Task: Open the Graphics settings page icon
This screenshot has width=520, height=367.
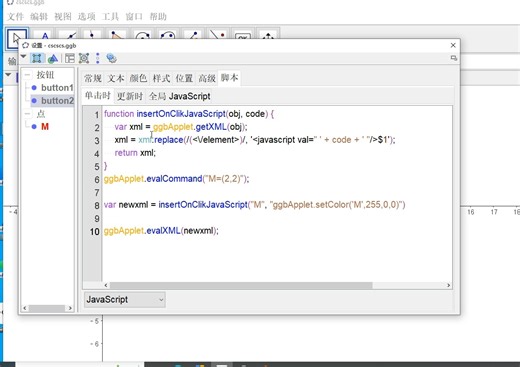Action: (53, 59)
